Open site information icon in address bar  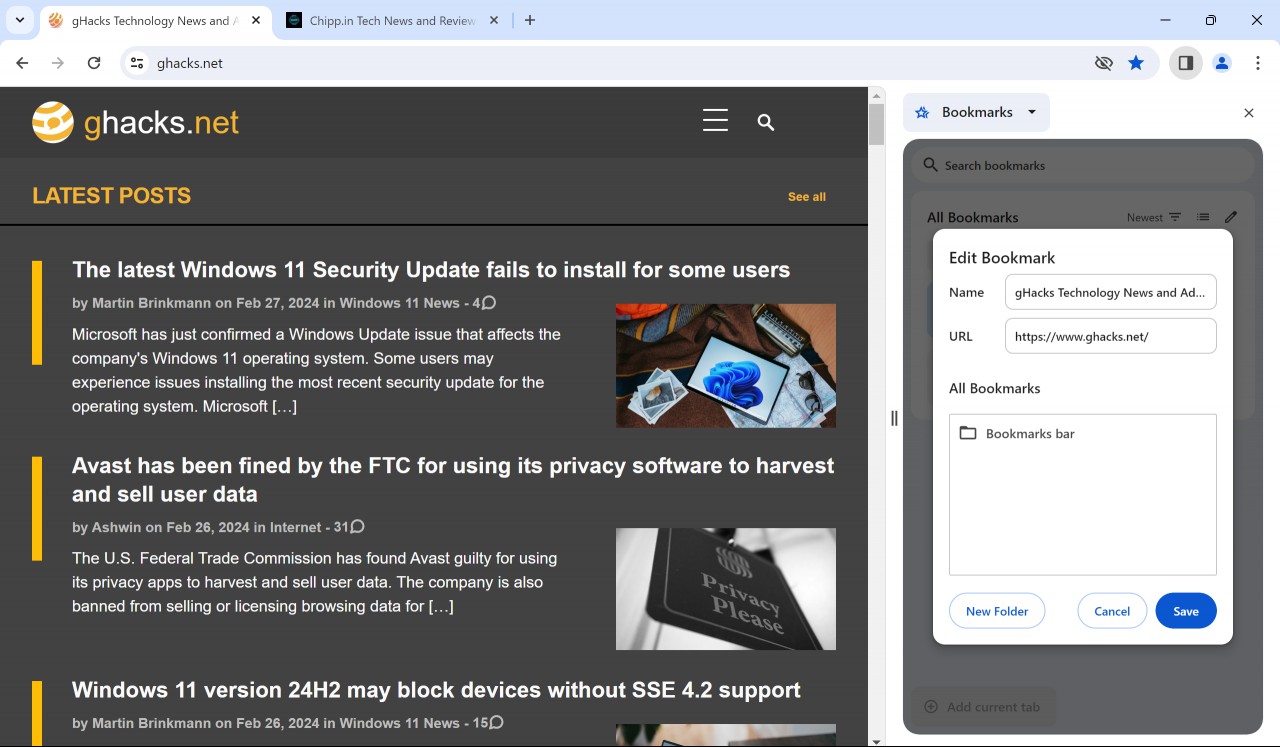[138, 63]
